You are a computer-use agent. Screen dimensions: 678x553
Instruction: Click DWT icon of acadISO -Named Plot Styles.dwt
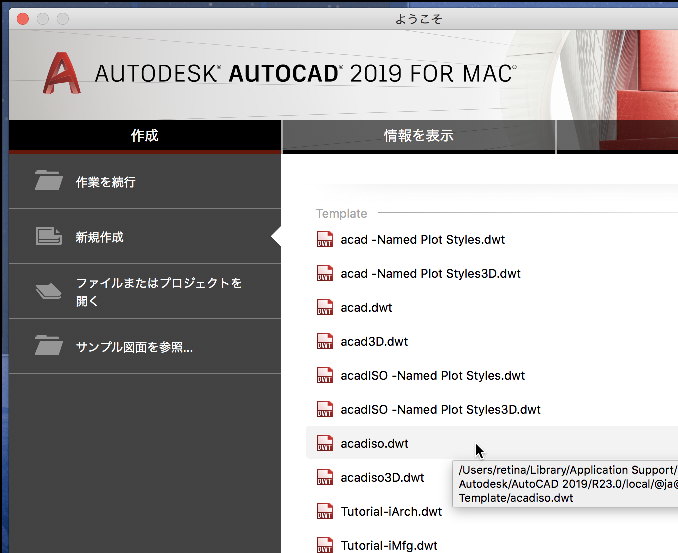pos(325,375)
